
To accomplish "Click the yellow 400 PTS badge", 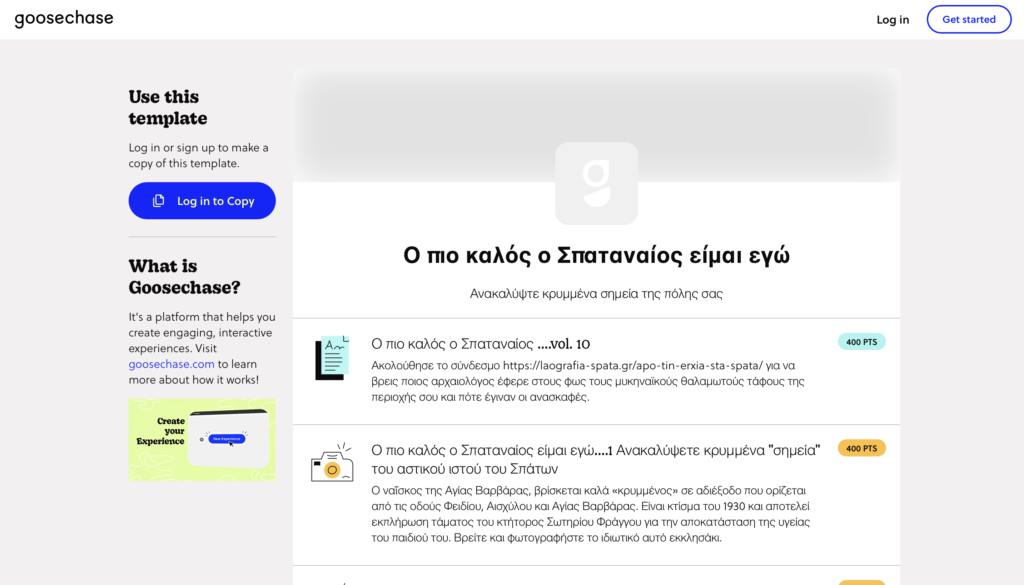I will 861,448.
